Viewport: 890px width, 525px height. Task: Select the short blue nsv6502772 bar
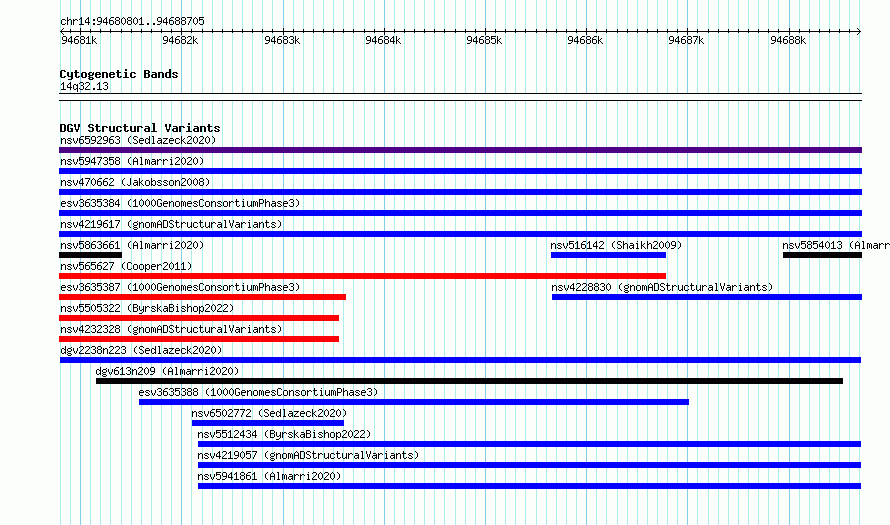[268, 423]
